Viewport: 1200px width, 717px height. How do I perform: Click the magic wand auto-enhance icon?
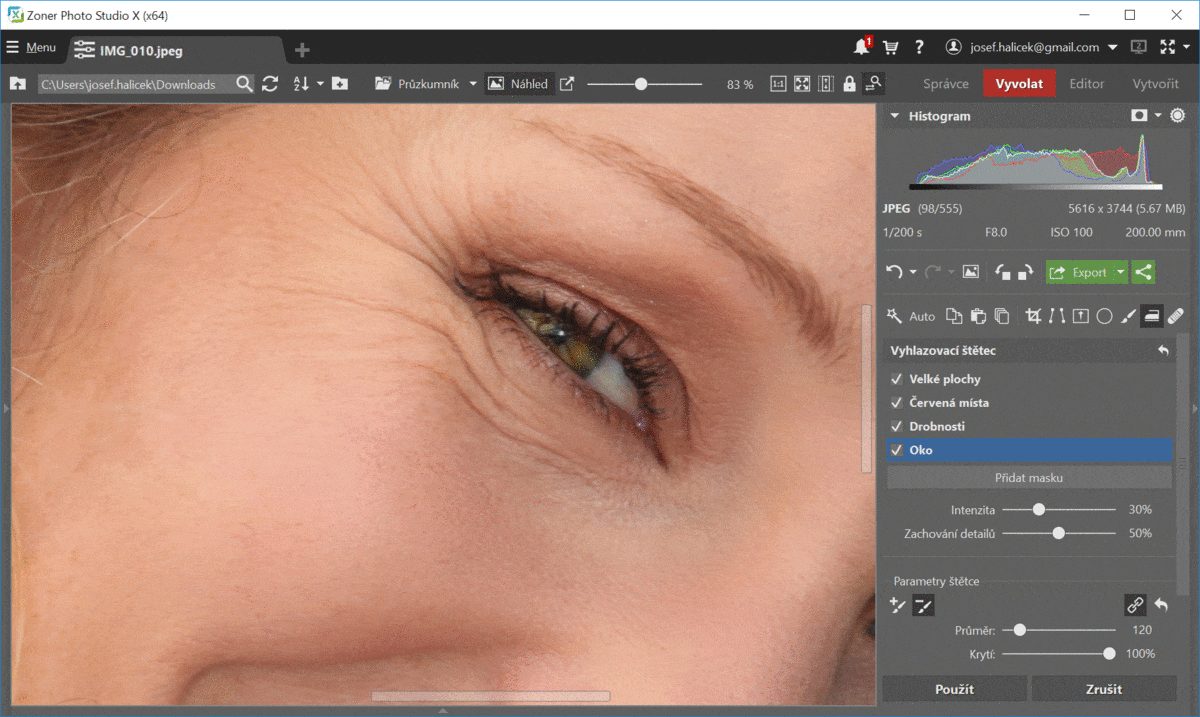(895, 316)
